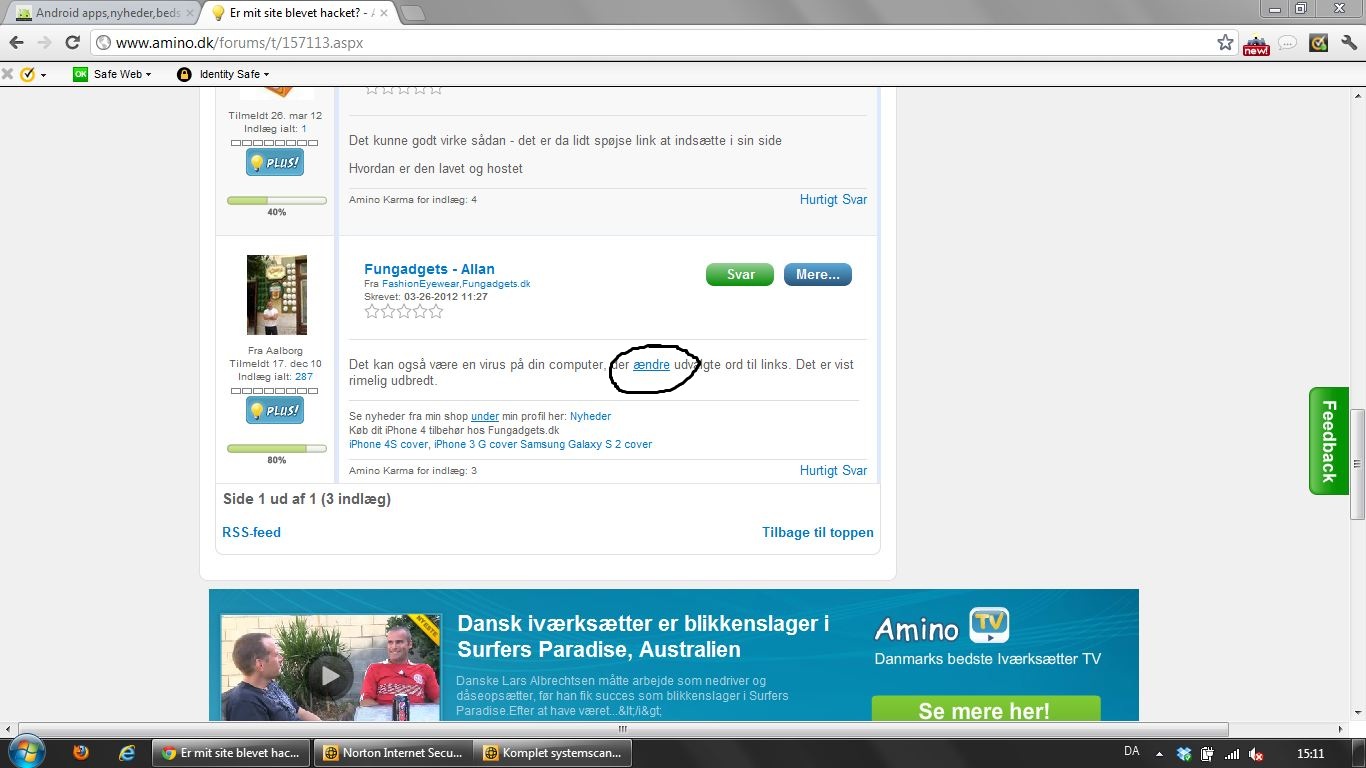Expand the Safe Web dropdown
Image resolution: width=1366 pixels, height=768 pixels.
(x=148, y=74)
